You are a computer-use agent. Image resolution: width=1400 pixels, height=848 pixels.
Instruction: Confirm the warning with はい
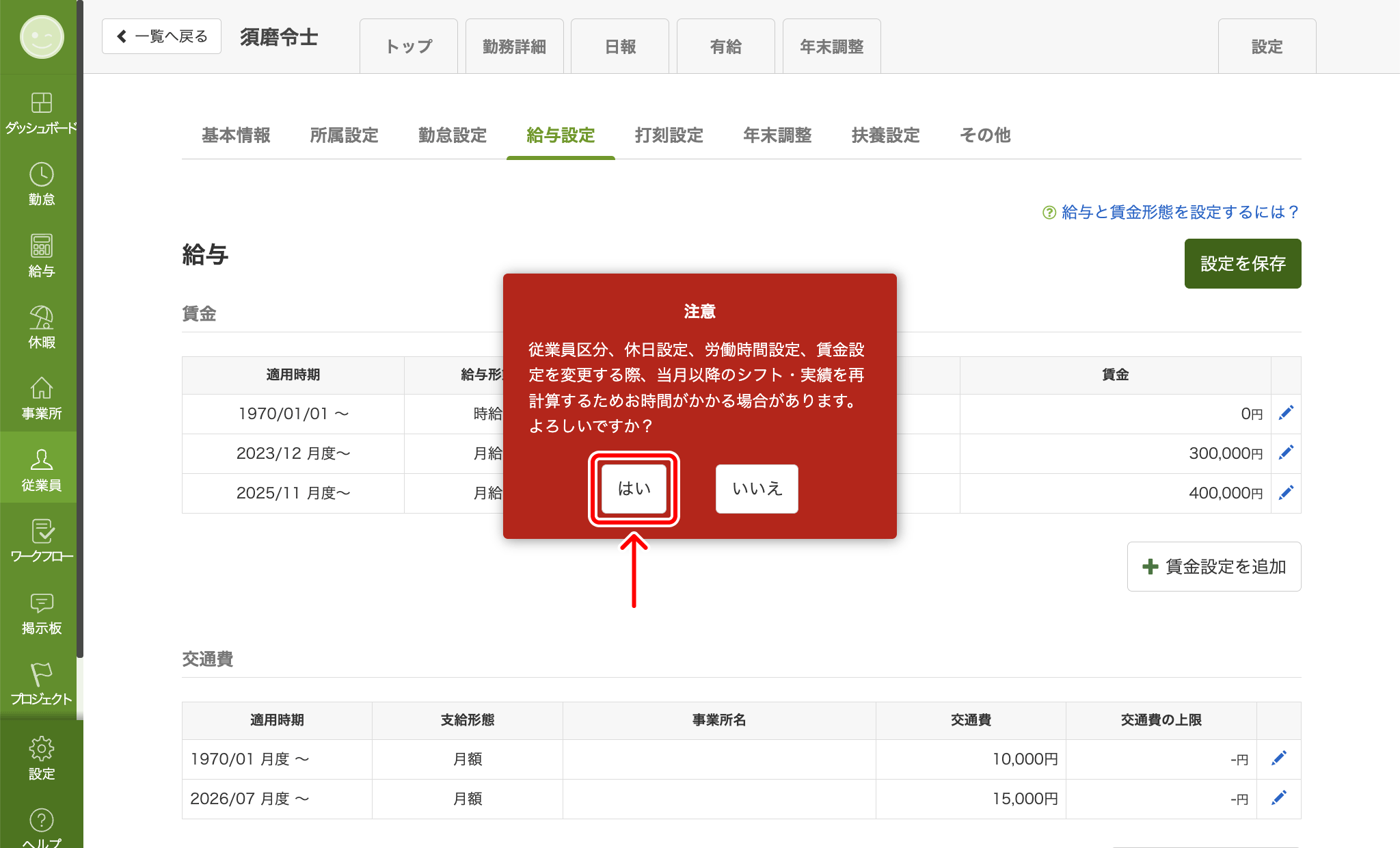(x=634, y=488)
